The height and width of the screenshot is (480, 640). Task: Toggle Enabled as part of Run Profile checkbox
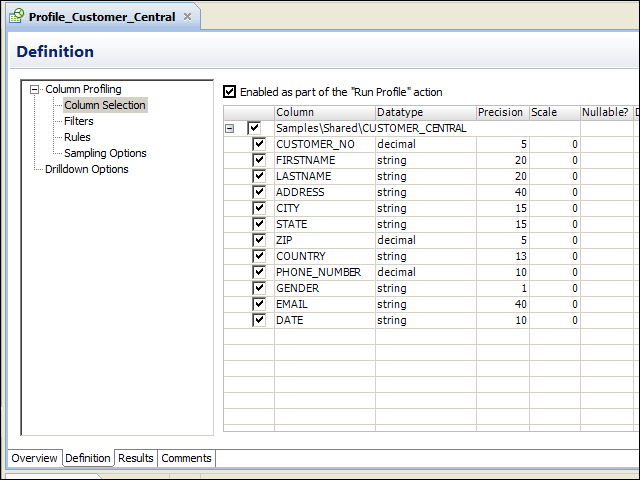229,92
